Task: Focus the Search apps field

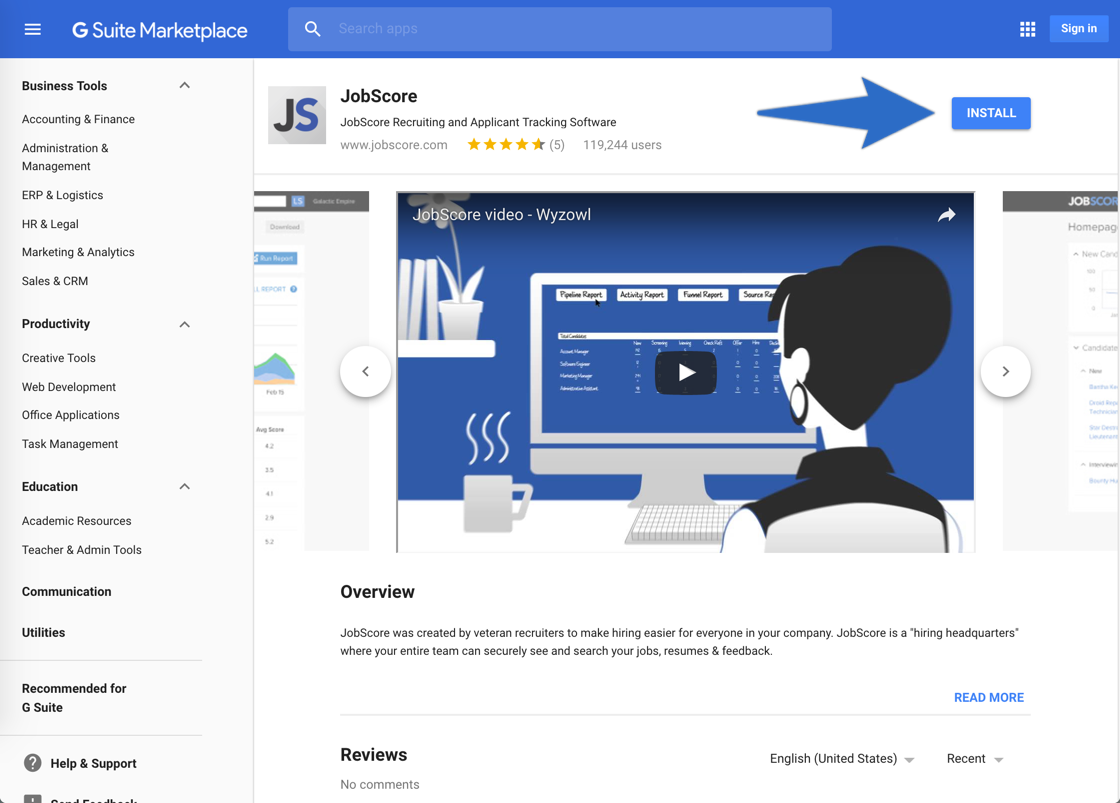Action: coord(559,29)
